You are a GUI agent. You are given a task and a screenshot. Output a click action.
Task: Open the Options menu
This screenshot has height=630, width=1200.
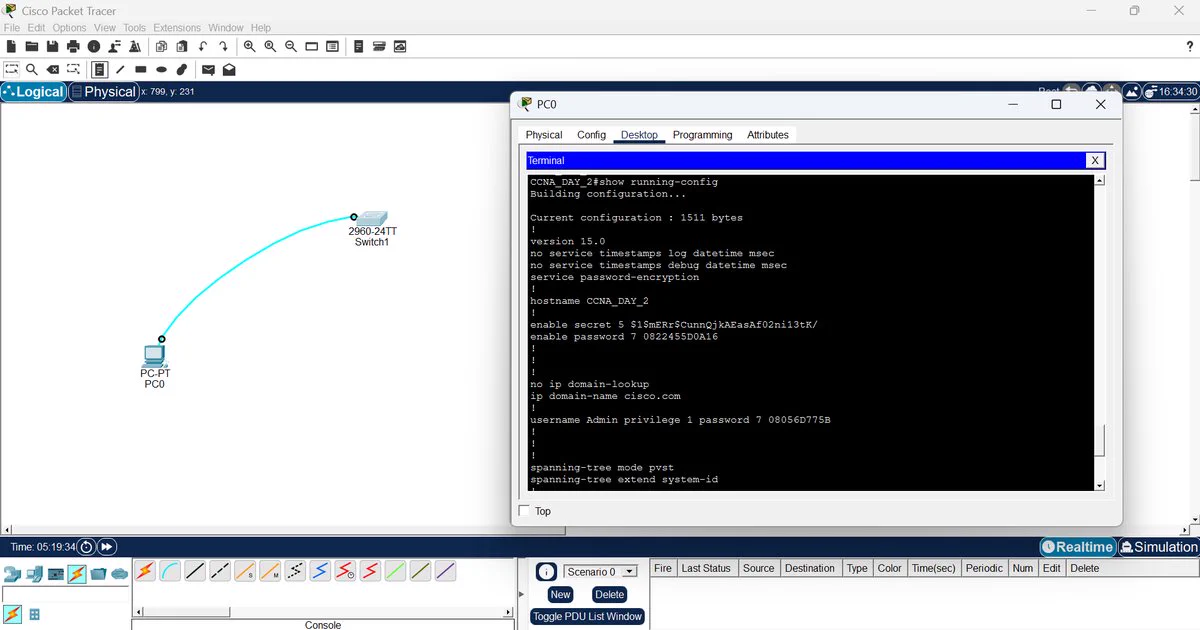[69, 28]
